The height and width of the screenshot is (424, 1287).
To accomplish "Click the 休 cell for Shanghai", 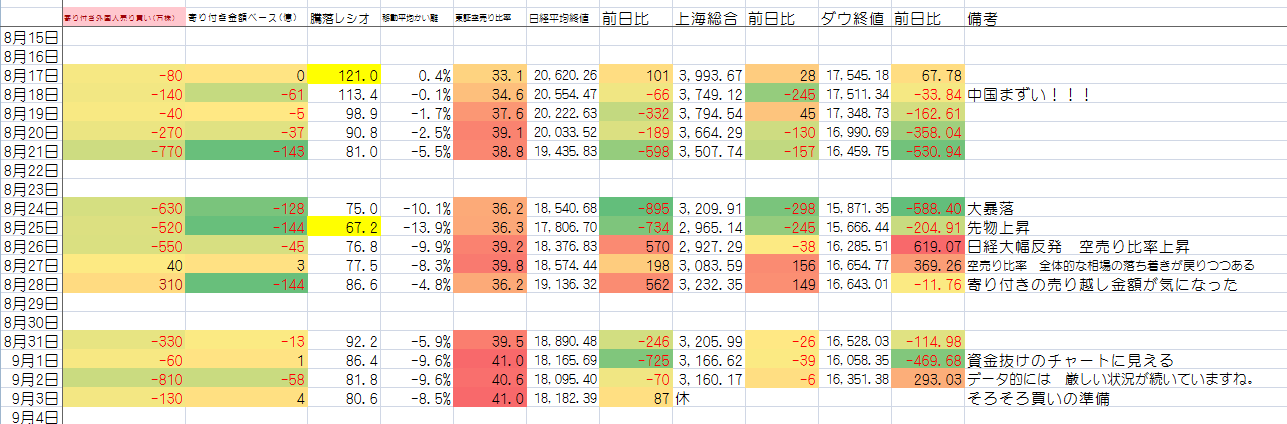I will [x=708, y=398].
